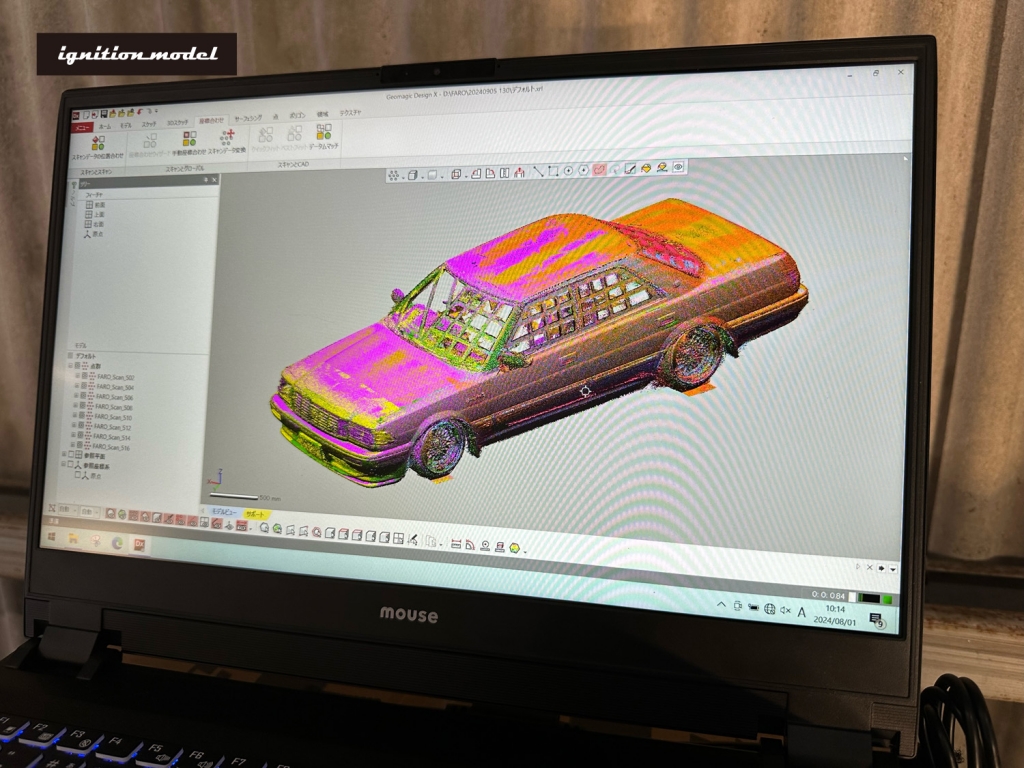Expand the 参照平面 tree node

(64, 455)
